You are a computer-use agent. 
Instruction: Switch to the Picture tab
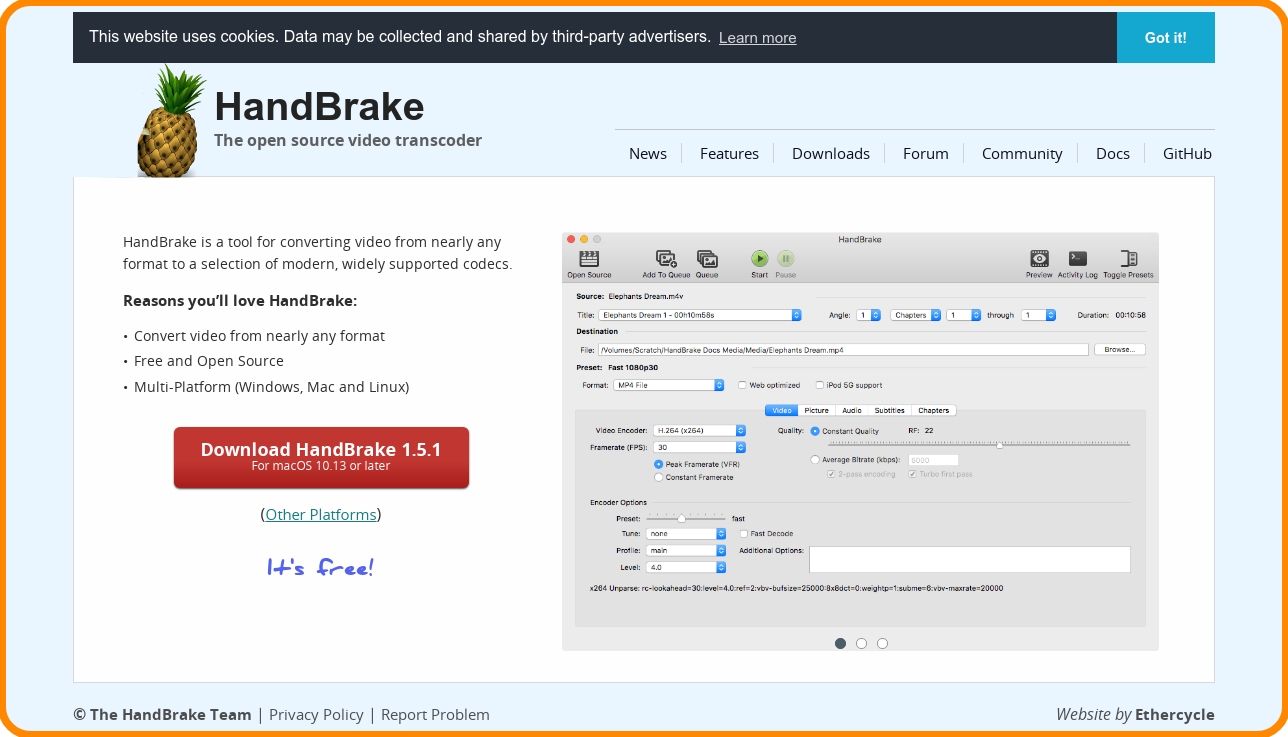tap(816, 410)
